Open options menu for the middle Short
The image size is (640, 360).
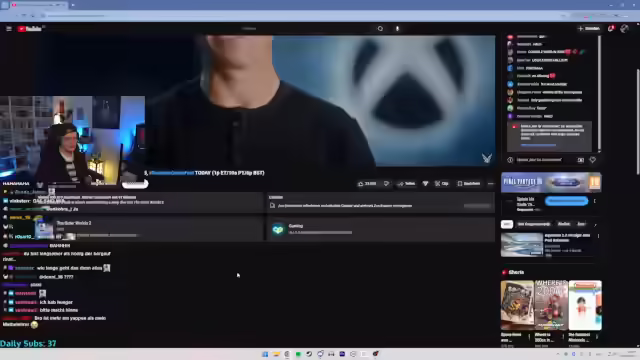pyautogui.click(x=563, y=337)
